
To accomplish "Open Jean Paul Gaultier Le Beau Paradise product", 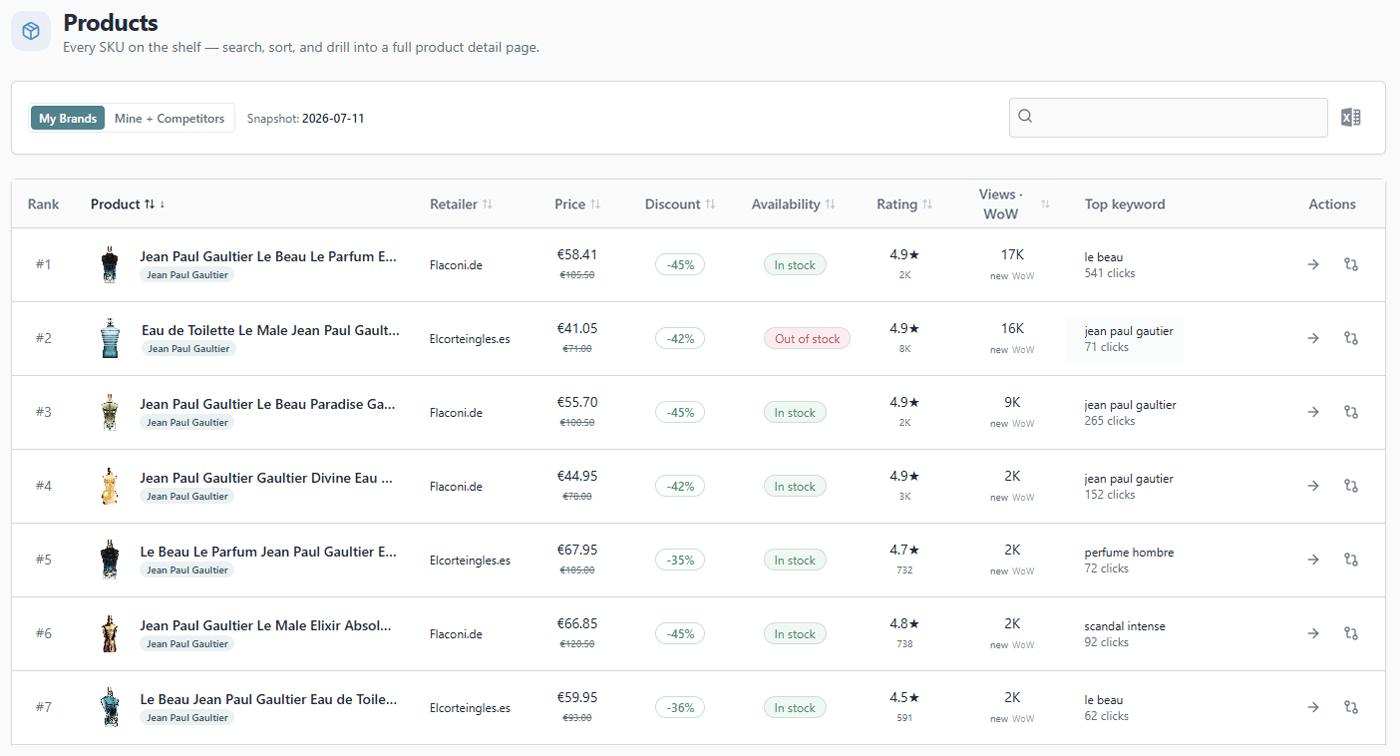I will 268,404.
